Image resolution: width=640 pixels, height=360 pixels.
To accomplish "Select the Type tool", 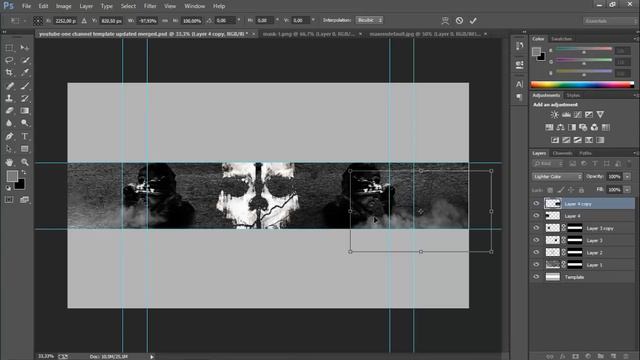I will pyautogui.click(x=24, y=136).
